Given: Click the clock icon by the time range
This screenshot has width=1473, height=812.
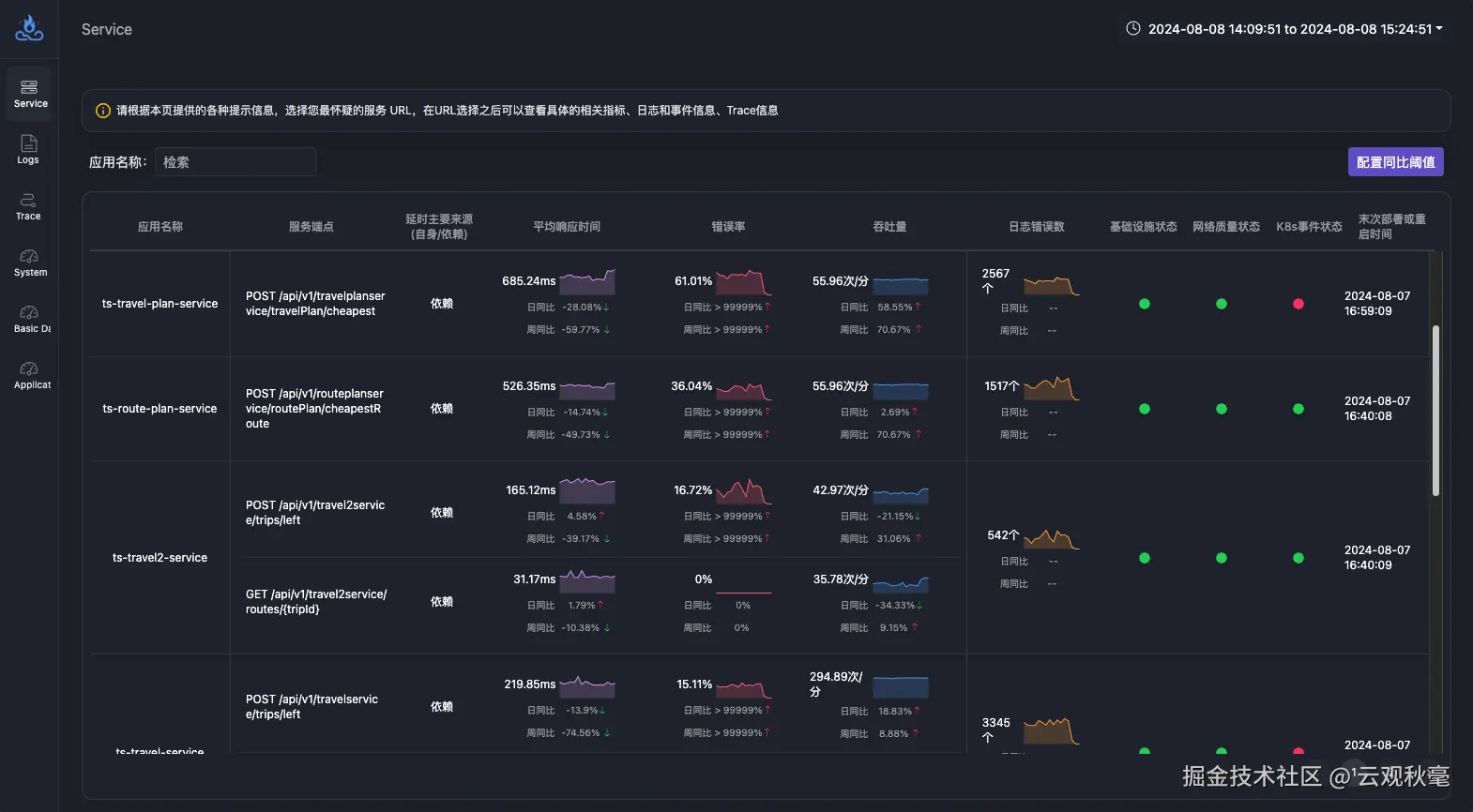Looking at the screenshot, I should pyautogui.click(x=1132, y=29).
